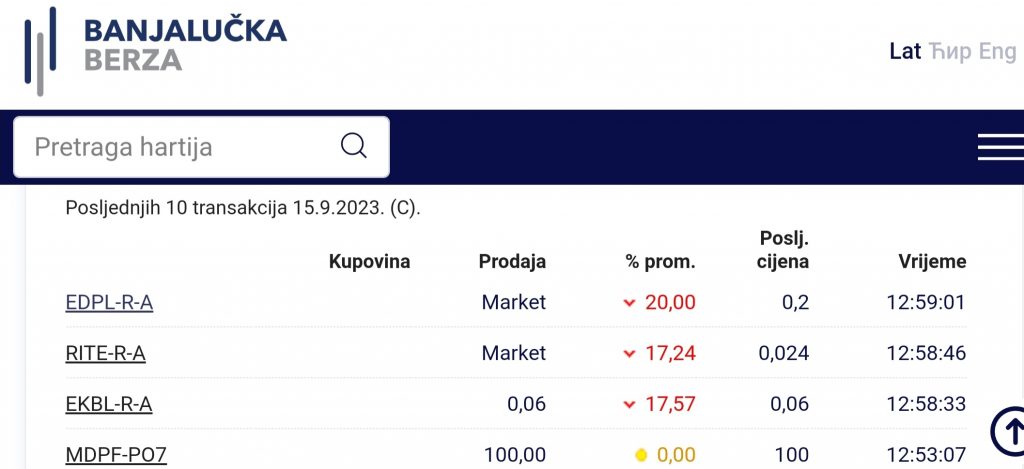Viewport: 1024px width, 469px height.
Task: Click the yellow dot beside 0,00
Action: tap(641, 455)
